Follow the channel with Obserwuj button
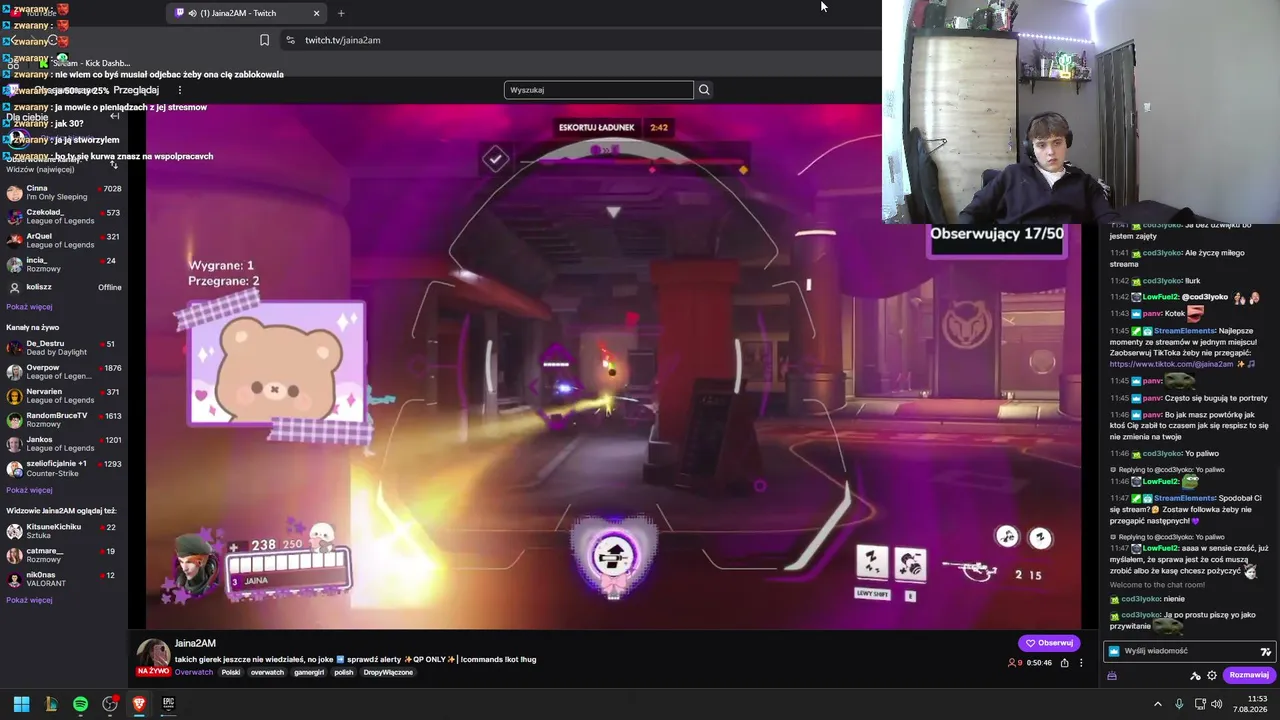Viewport: 1280px width, 720px height. (x=1049, y=643)
